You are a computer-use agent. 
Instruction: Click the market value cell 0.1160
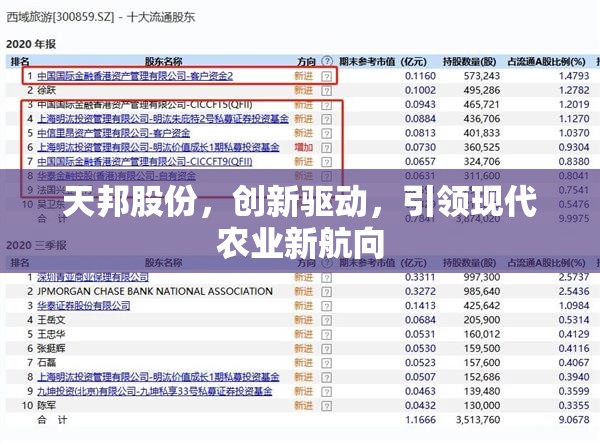pos(421,76)
